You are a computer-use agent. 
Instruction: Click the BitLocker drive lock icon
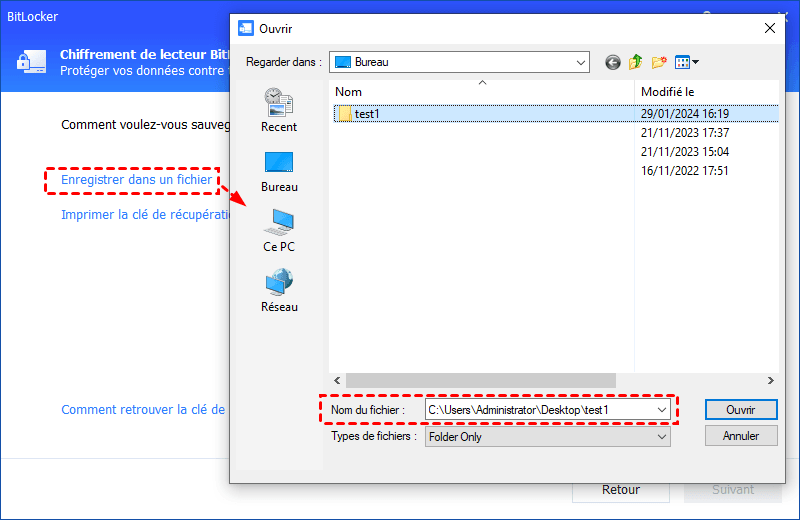(x=32, y=62)
